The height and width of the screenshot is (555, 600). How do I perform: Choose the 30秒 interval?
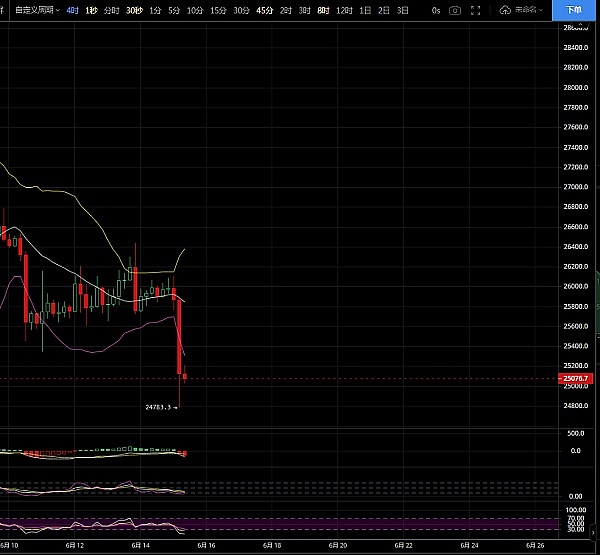133,10
